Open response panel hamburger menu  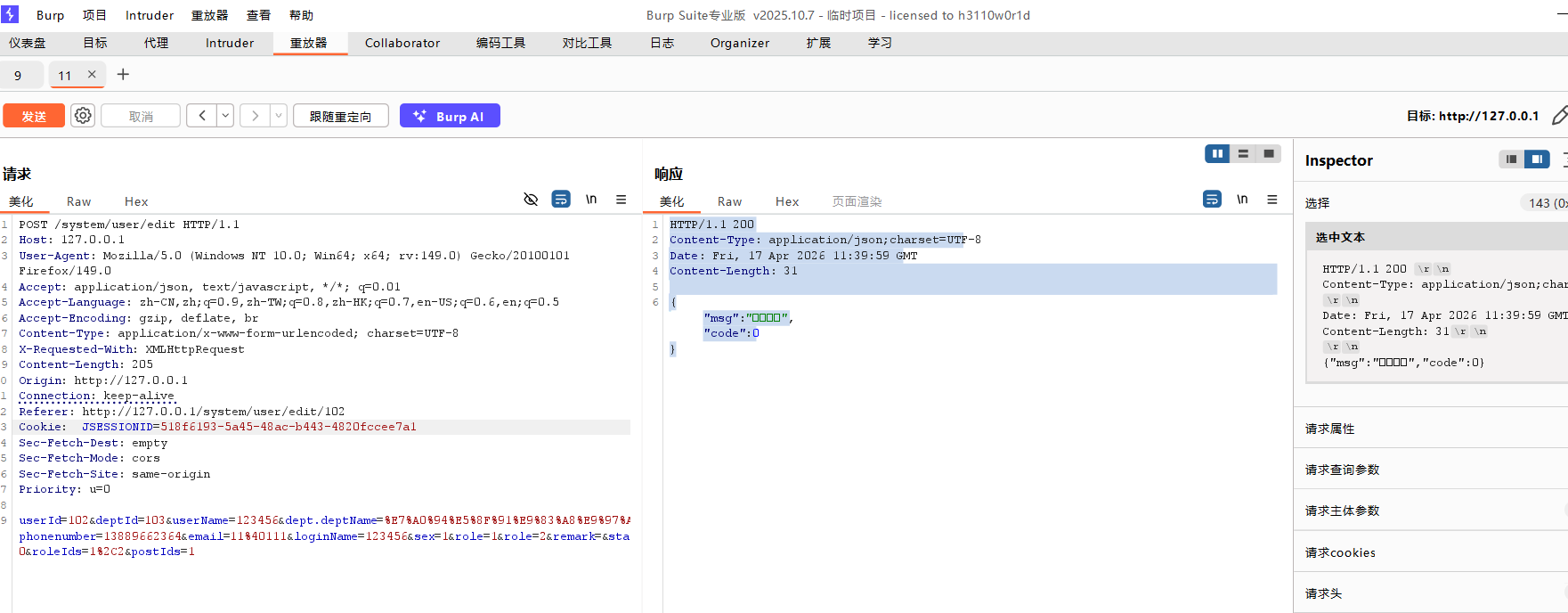click(1272, 200)
